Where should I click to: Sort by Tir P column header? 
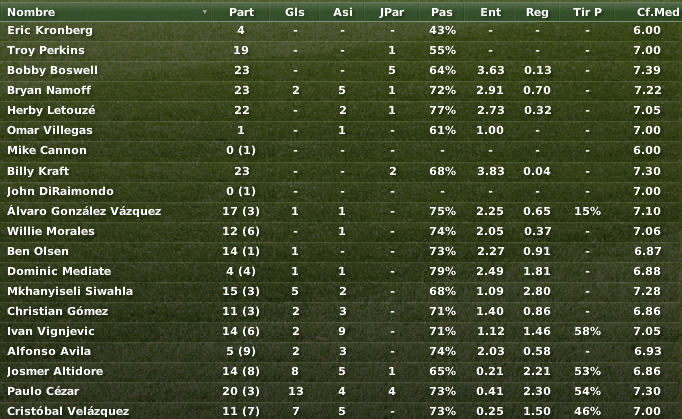click(587, 12)
